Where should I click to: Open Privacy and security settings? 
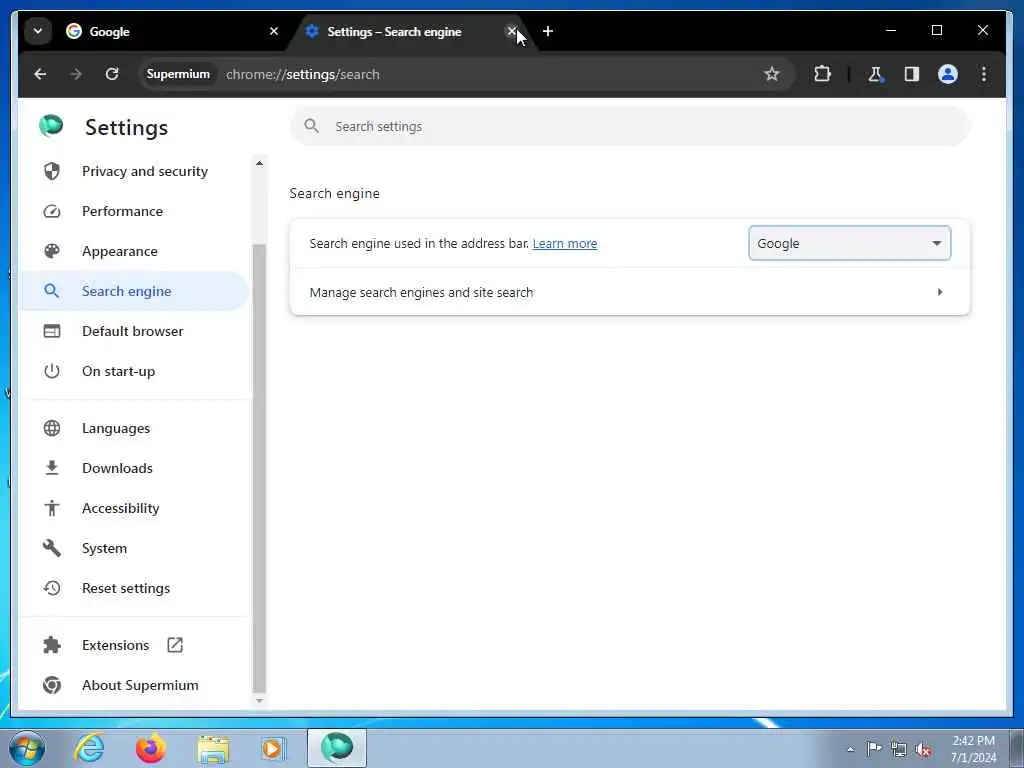tap(134, 171)
